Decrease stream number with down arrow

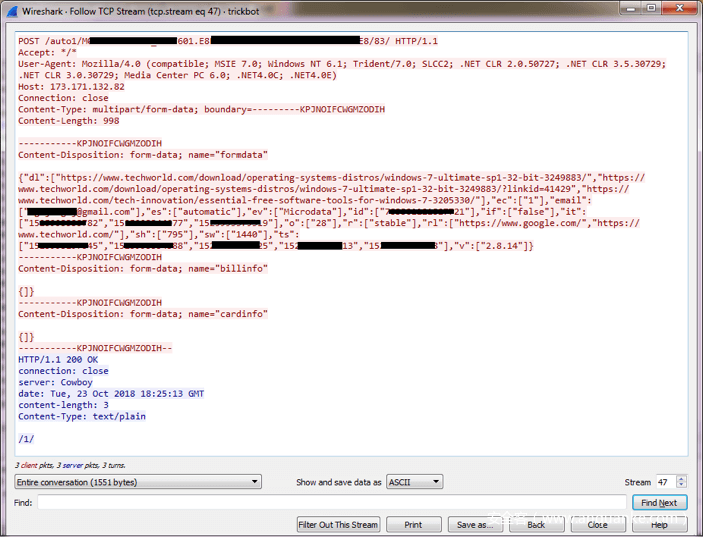[x=682, y=486]
